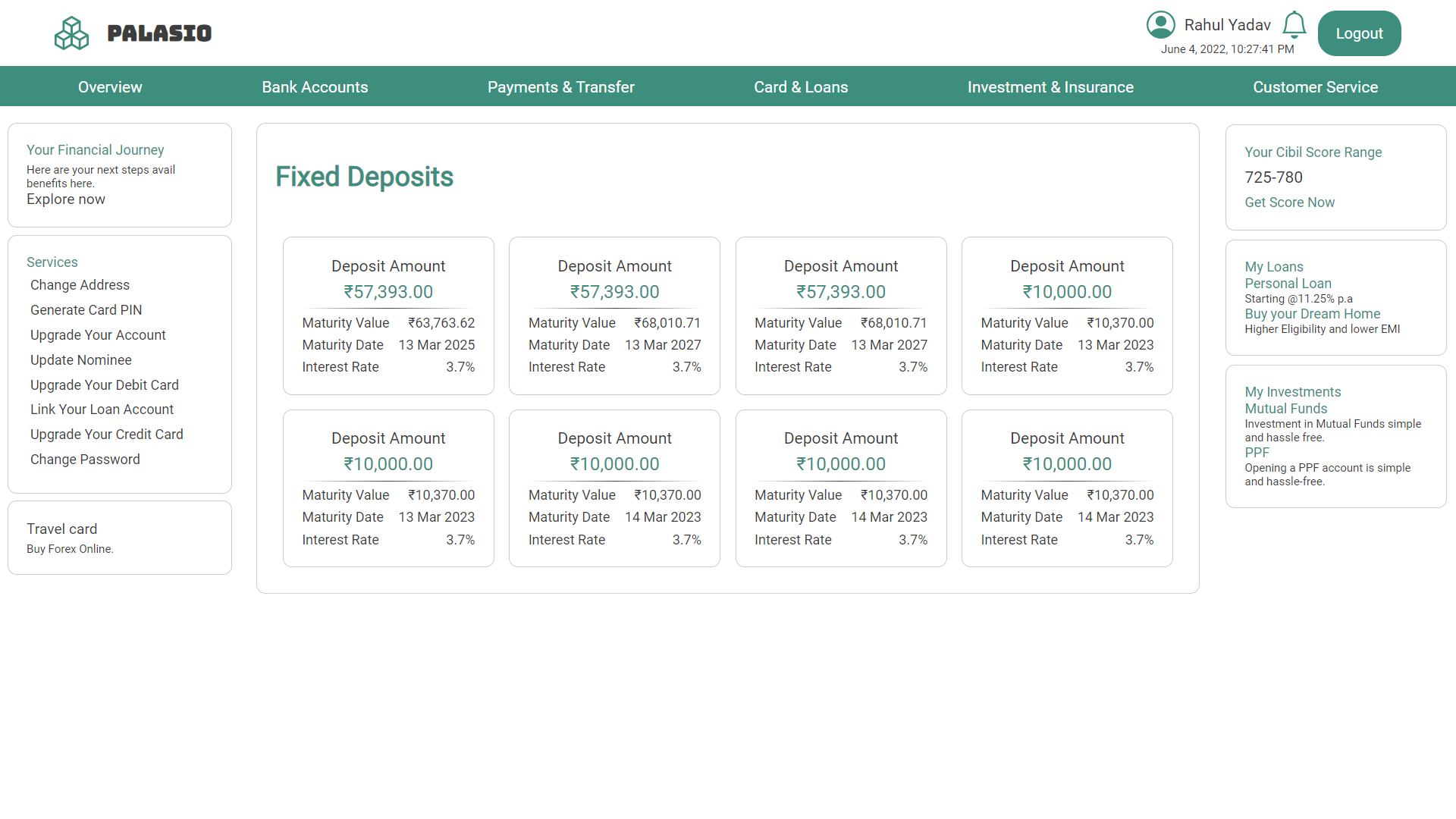Image resolution: width=1456 pixels, height=819 pixels.
Task: Click the Update Nominee service link
Action: click(80, 360)
